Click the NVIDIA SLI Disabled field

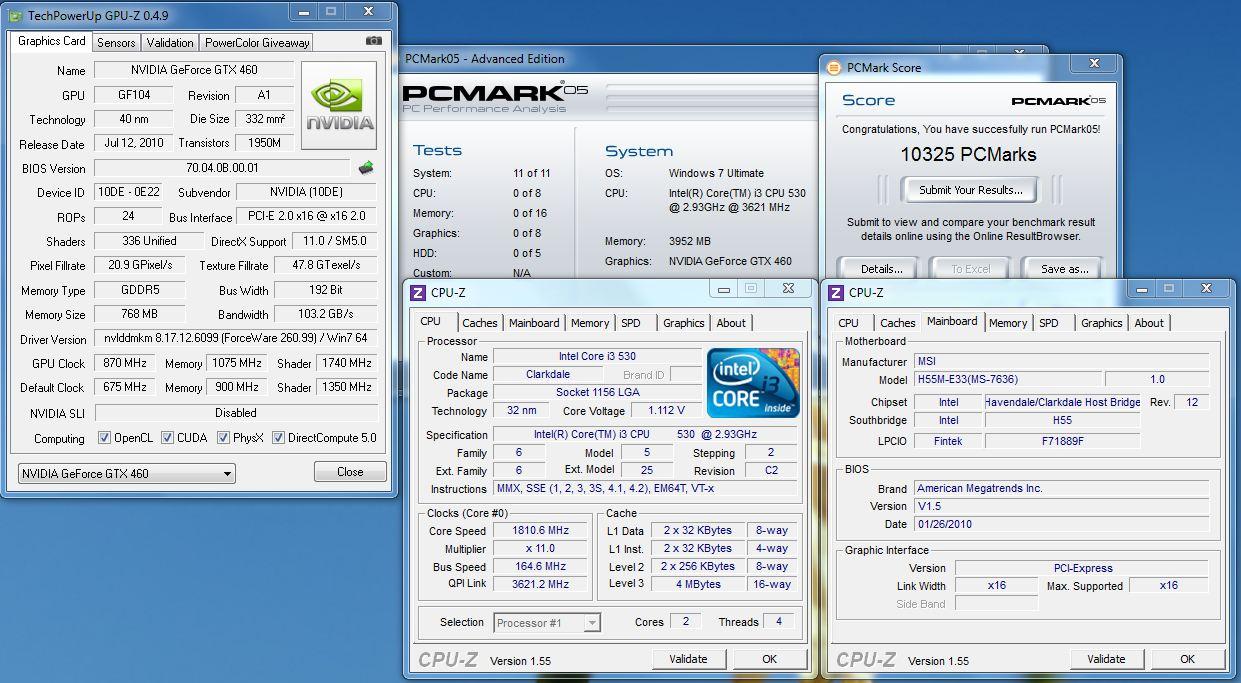(x=235, y=412)
